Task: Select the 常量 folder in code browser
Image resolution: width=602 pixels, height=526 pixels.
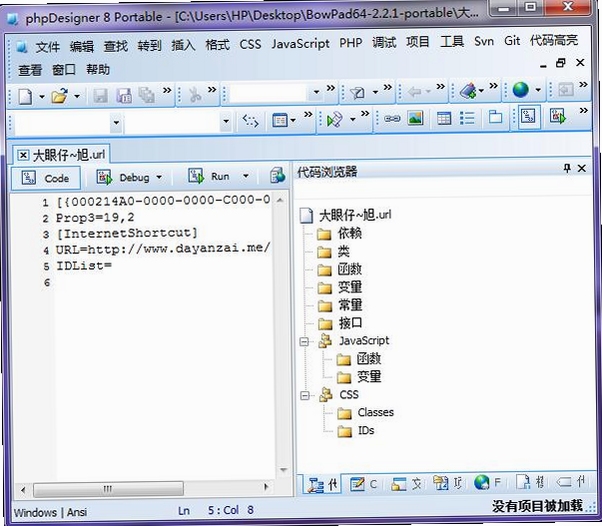Action: [x=350, y=305]
